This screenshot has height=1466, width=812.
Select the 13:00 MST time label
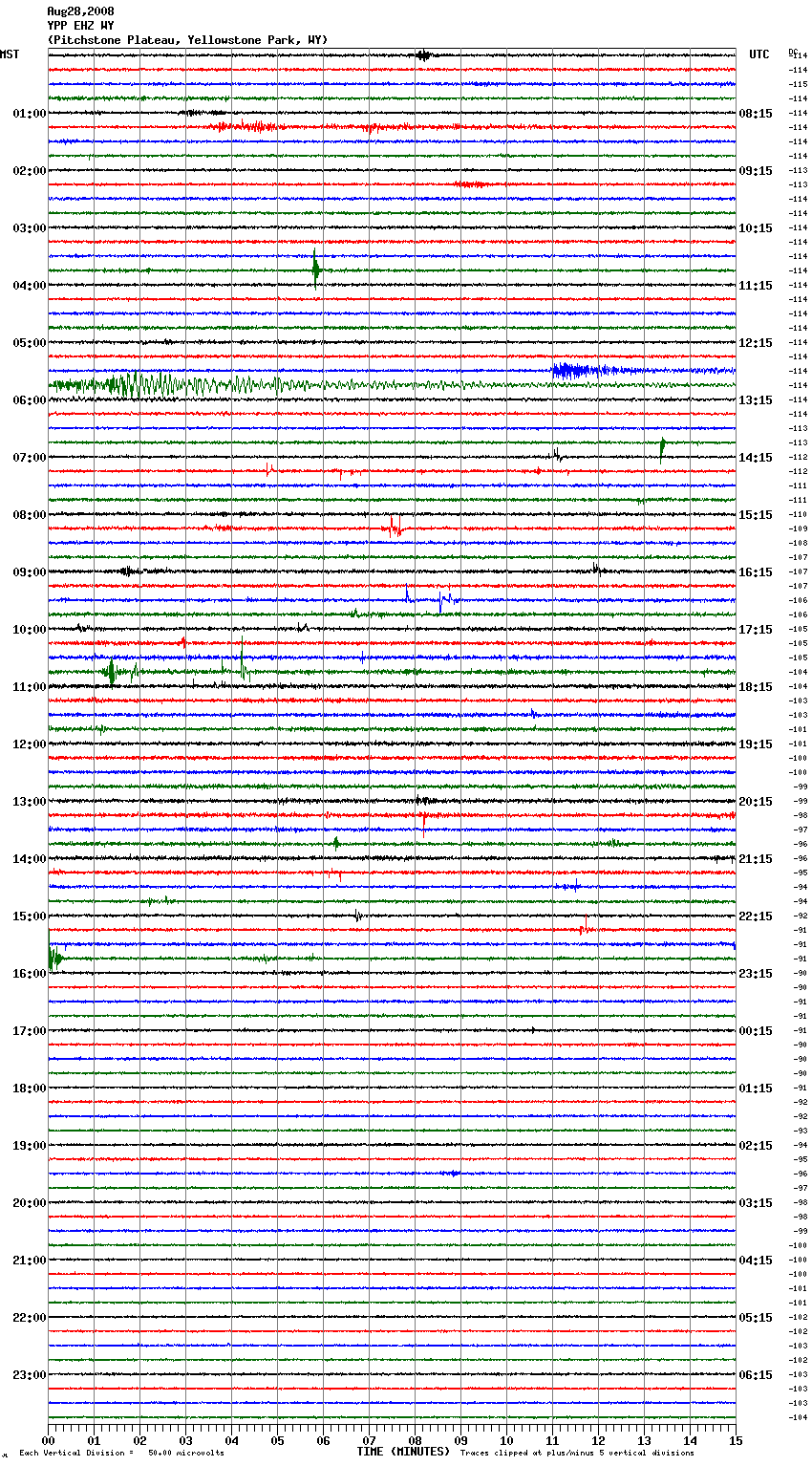pos(30,802)
